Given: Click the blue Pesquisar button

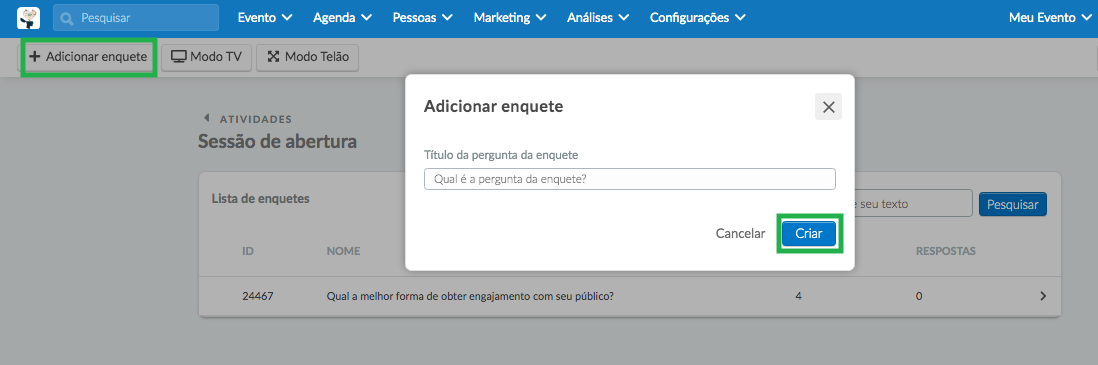Looking at the screenshot, I should click(1013, 204).
